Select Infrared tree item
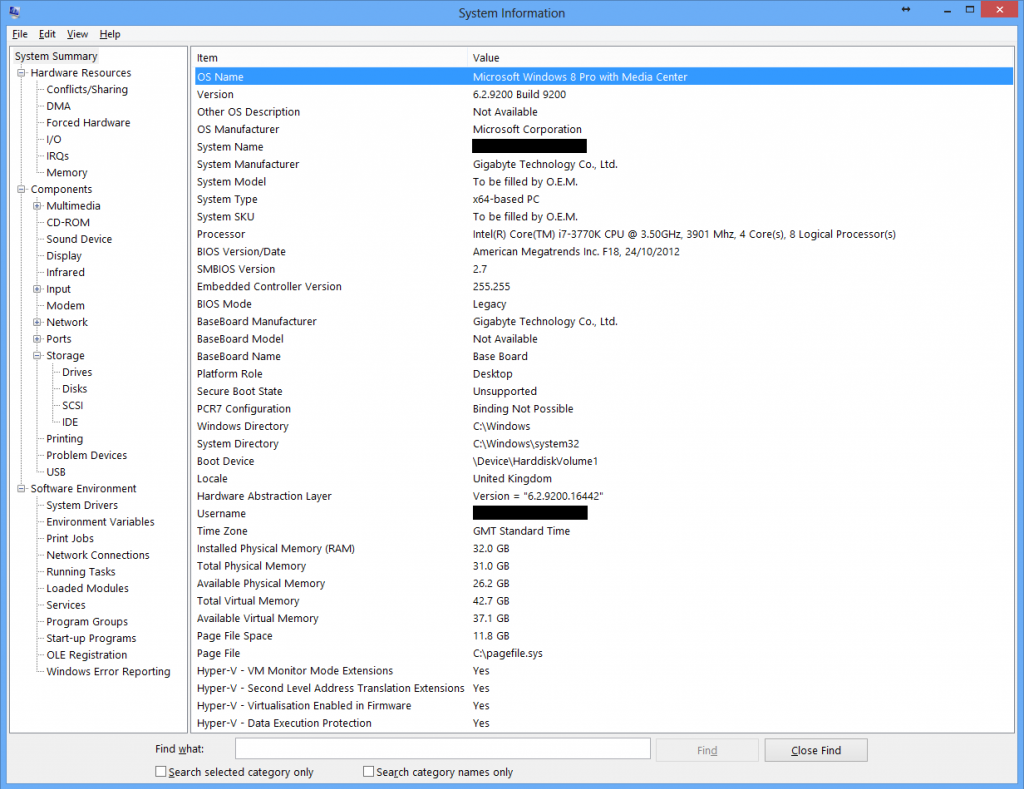 tap(65, 272)
